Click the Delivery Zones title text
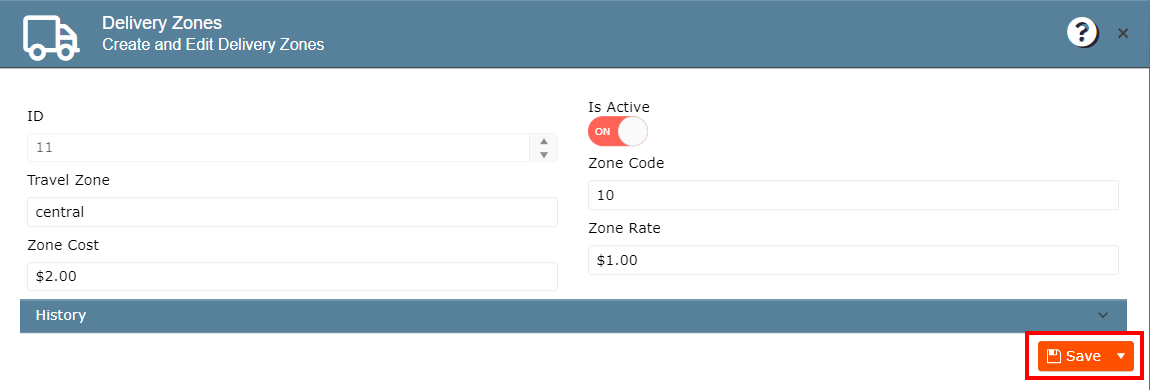Screen dimensions: 1150x390 pos(162,23)
